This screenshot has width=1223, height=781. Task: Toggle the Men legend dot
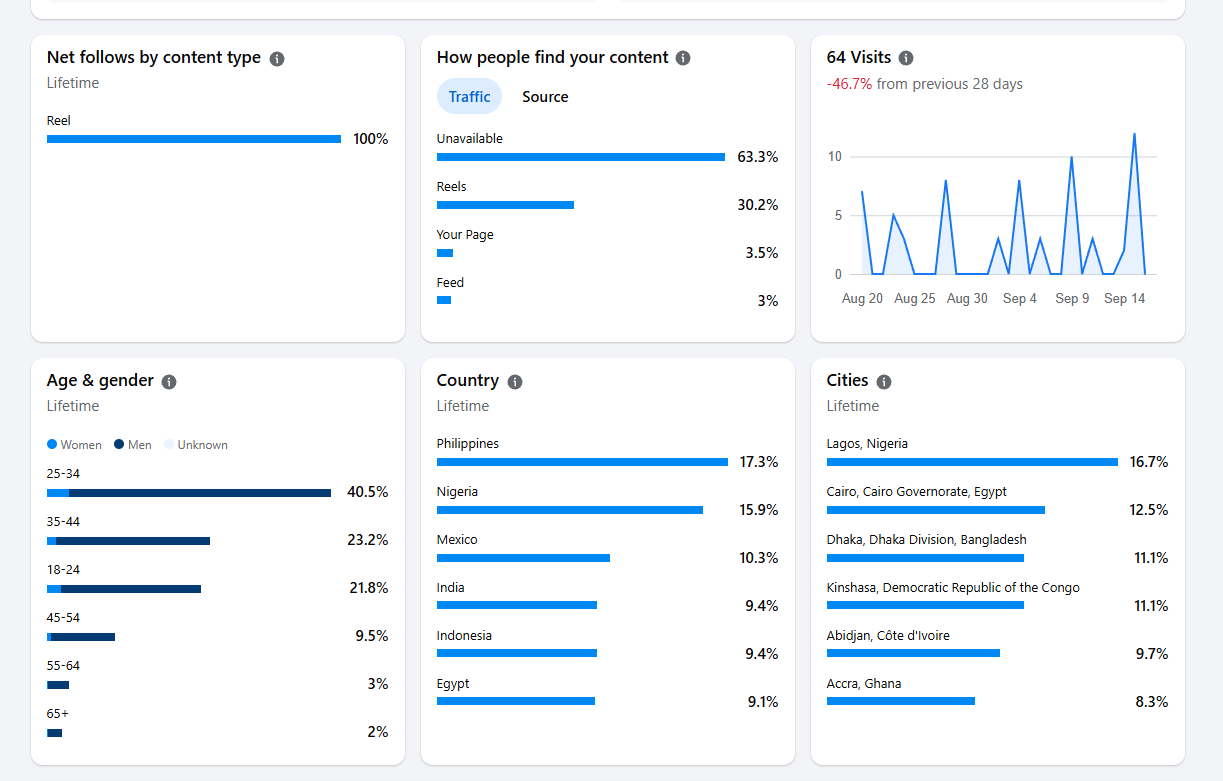[x=119, y=445]
